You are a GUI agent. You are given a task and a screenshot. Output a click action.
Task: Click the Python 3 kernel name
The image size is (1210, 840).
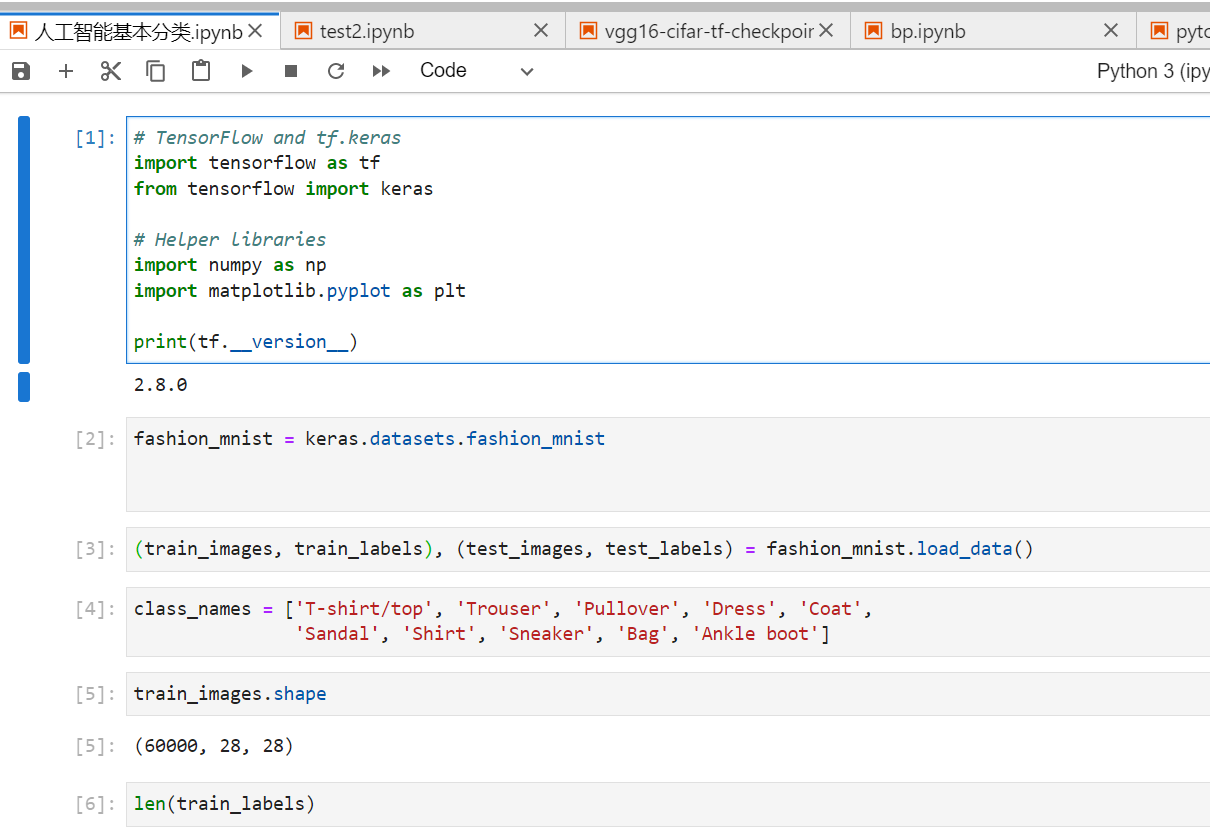click(x=1152, y=71)
